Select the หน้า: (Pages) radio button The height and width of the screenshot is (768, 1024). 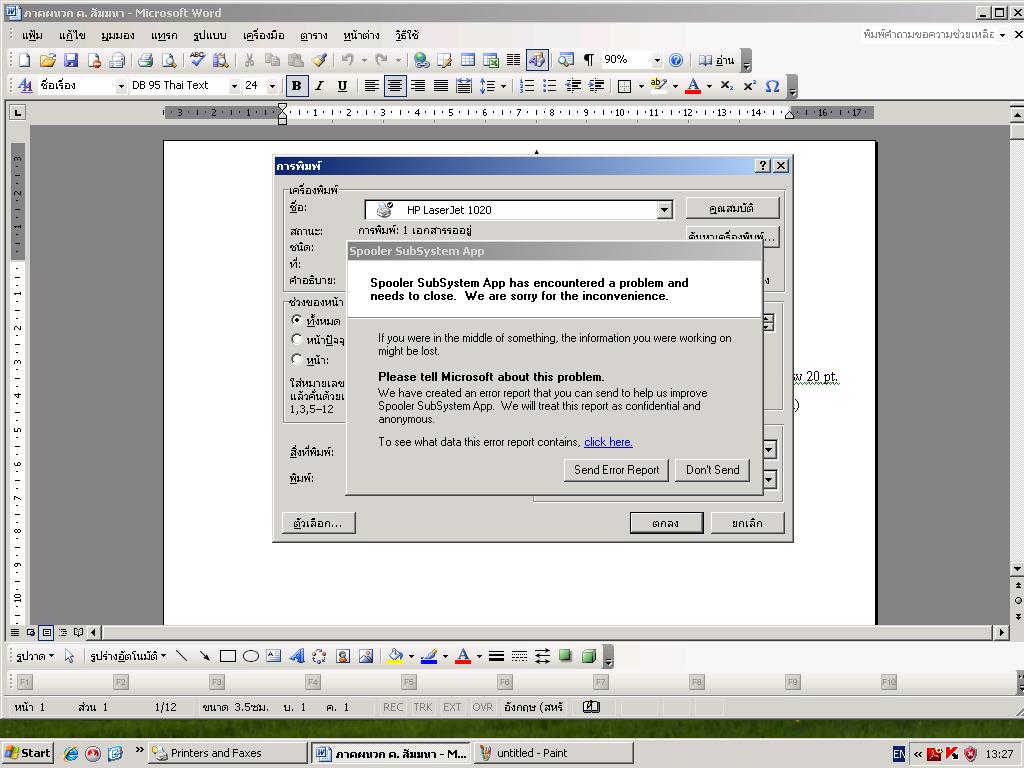[x=297, y=359]
